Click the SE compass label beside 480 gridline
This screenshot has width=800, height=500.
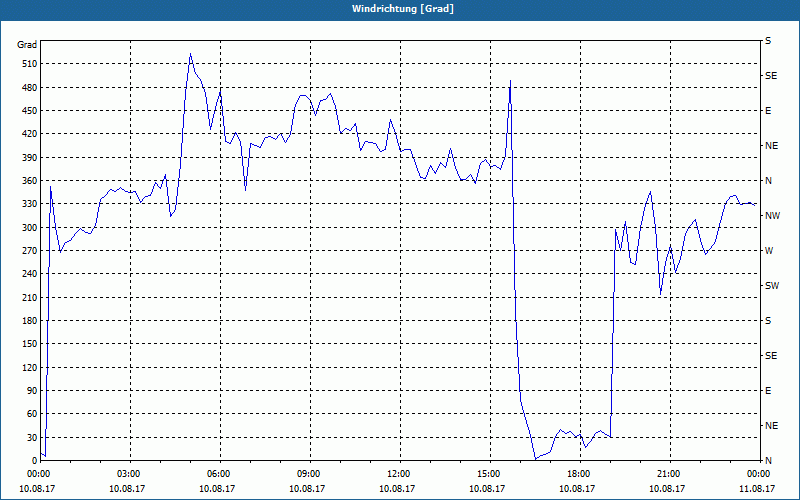tap(771, 76)
